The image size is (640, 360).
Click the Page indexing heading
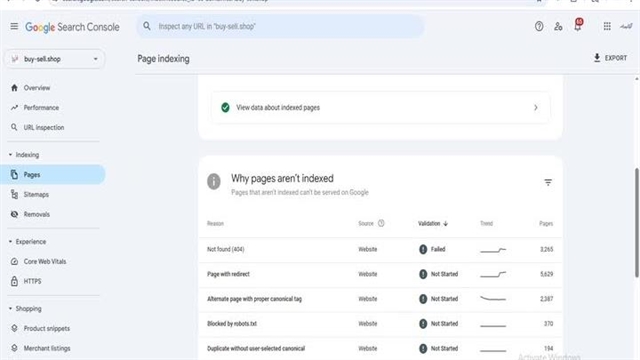pos(163,59)
